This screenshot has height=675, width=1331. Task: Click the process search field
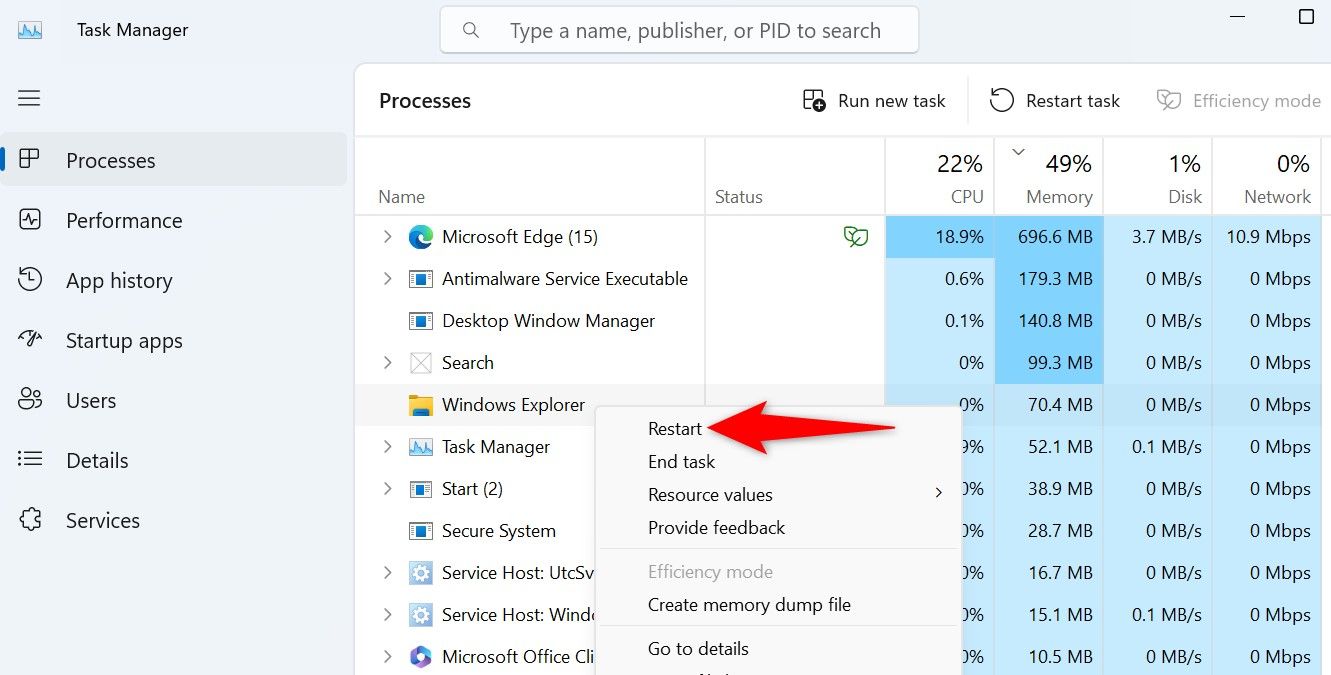pos(679,29)
